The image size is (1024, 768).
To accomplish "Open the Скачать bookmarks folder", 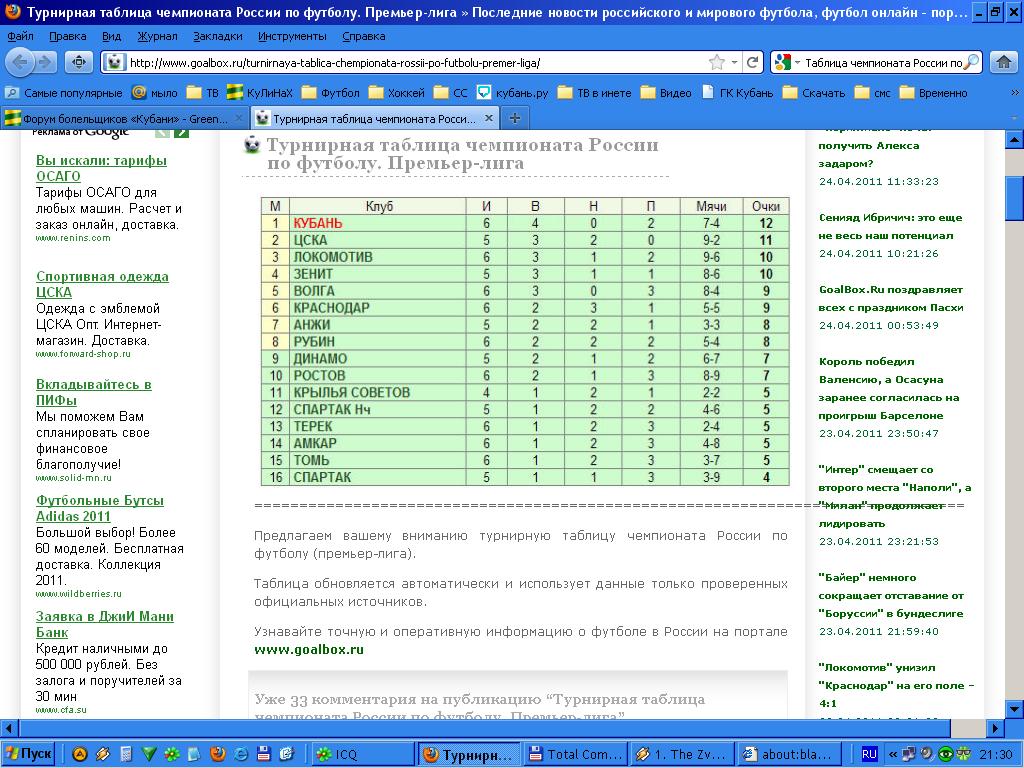I will (814, 93).
